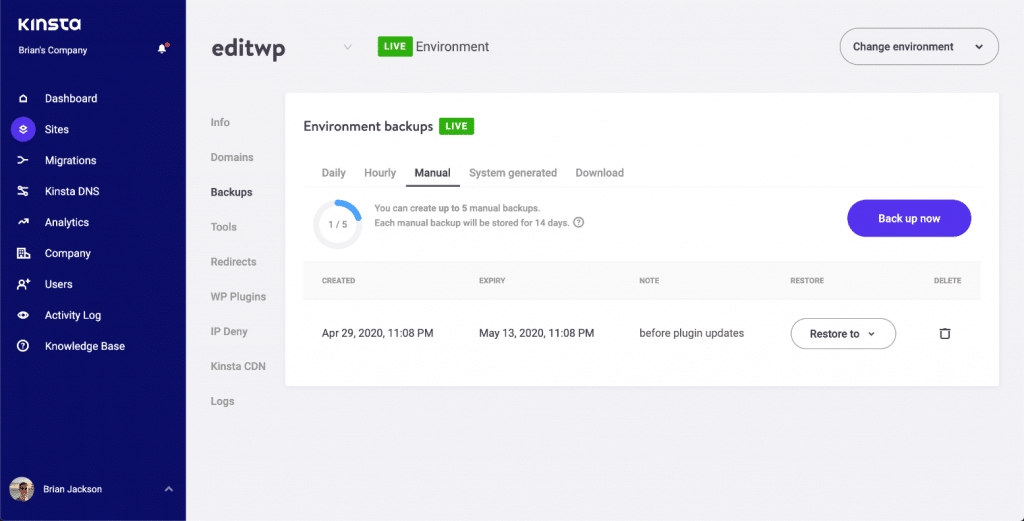Switch to the Hourly backups tab
The width and height of the screenshot is (1024, 521).
[380, 173]
